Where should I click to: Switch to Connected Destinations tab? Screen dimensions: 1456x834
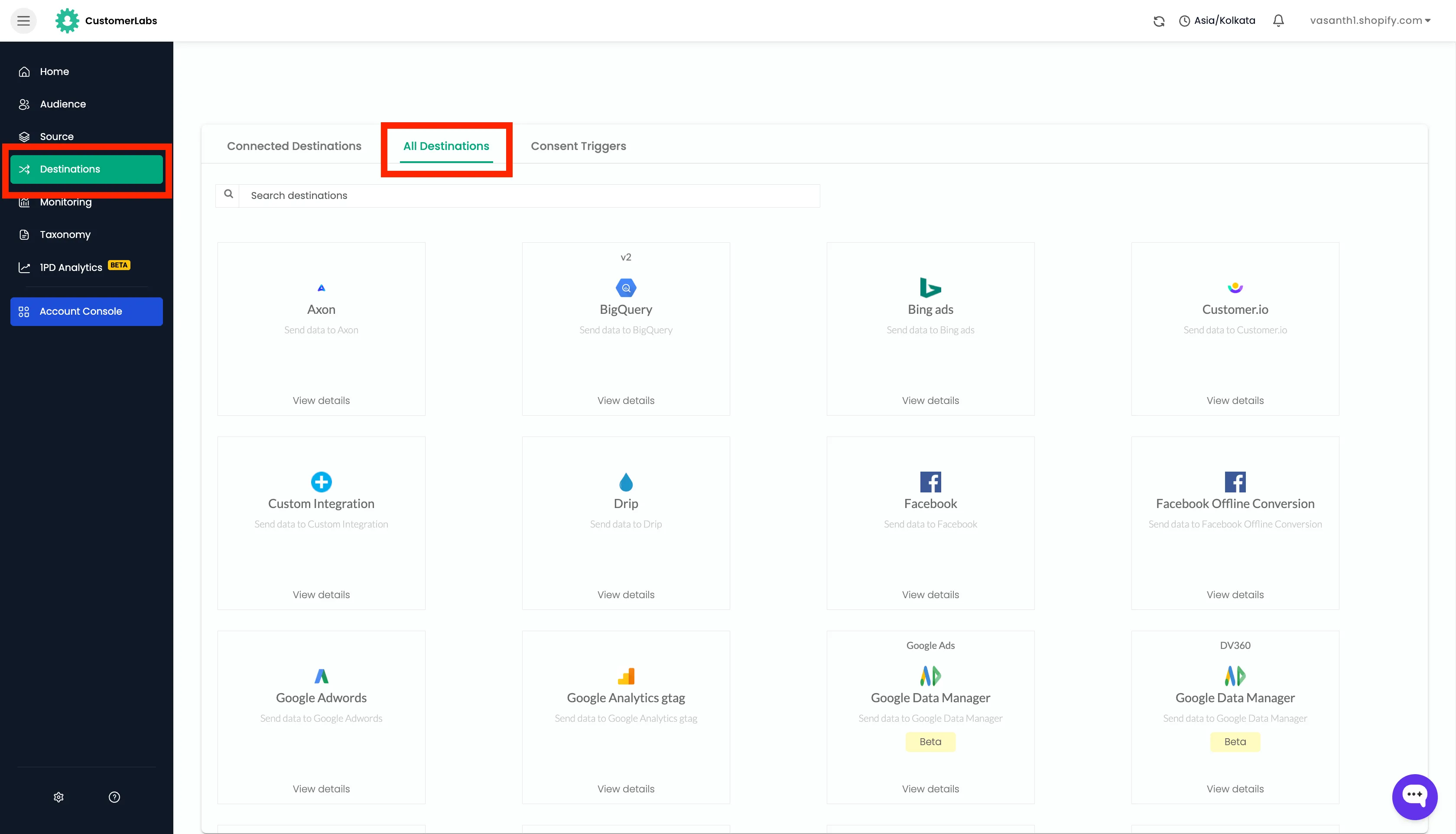click(294, 146)
